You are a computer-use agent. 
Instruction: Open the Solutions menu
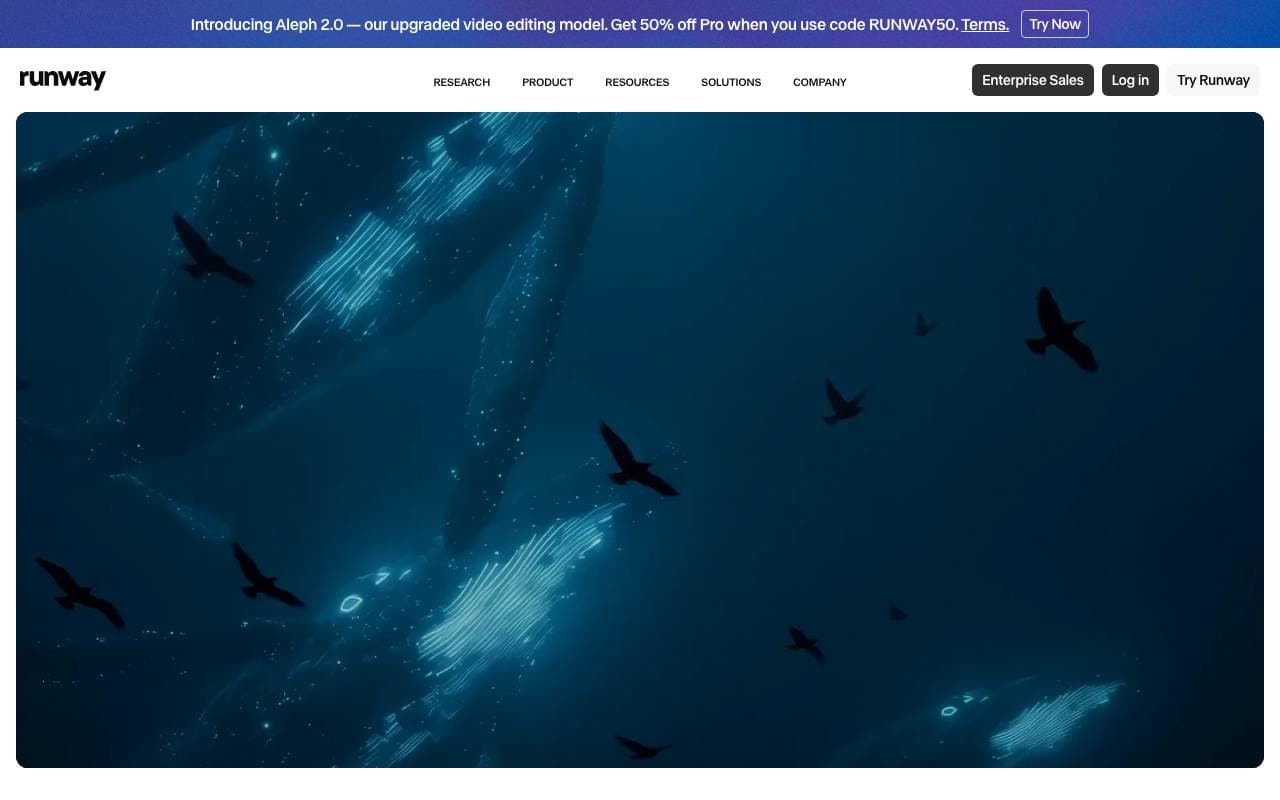(731, 82)
